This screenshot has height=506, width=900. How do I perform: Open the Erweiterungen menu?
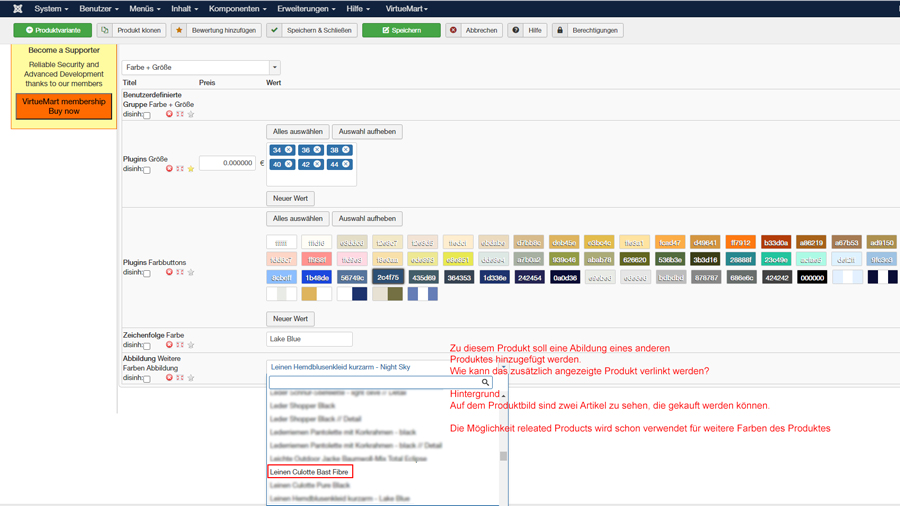pos(306,9)
